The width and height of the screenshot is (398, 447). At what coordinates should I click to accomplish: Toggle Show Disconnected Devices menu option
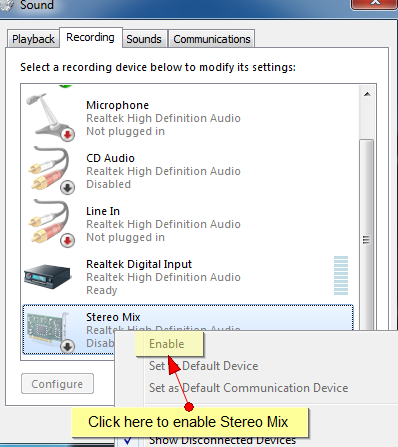(222, 441)
